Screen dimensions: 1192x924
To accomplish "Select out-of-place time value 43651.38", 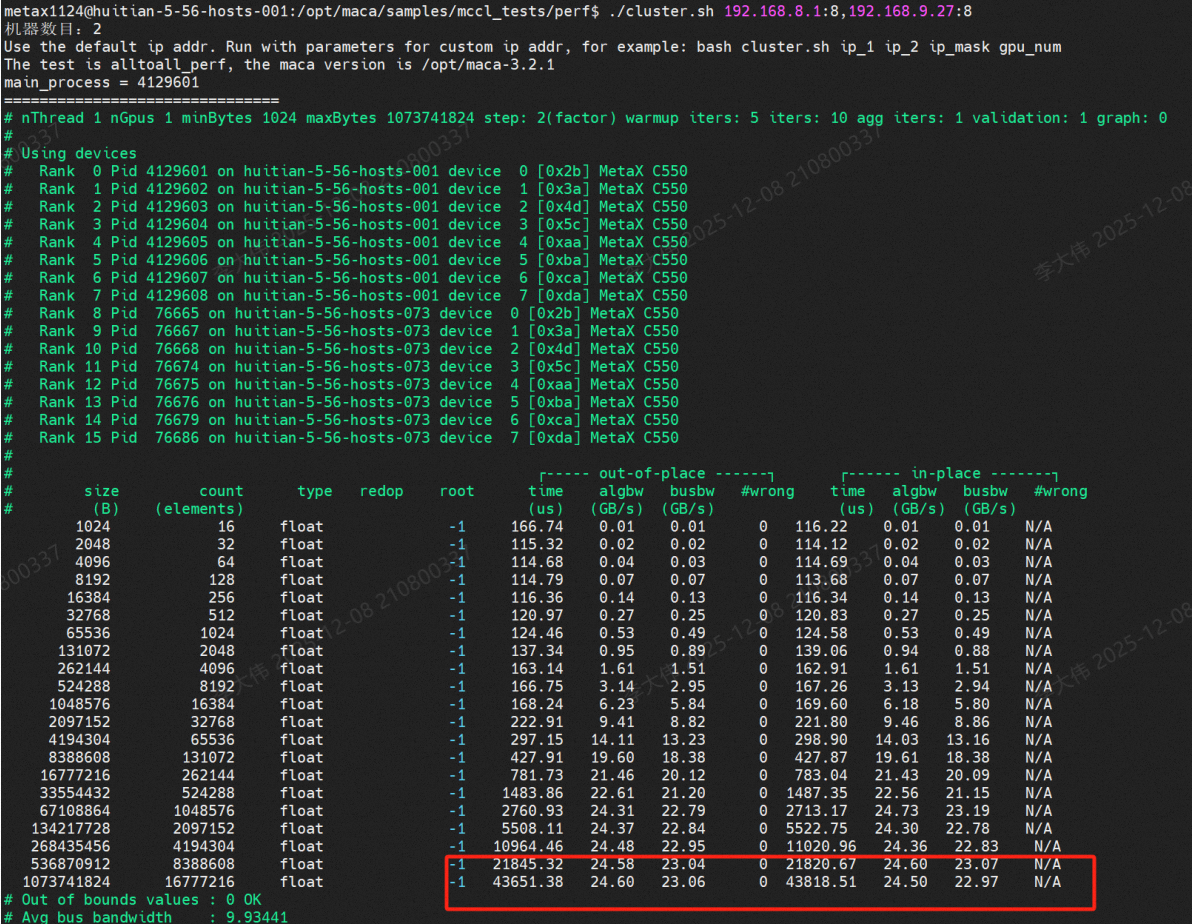I will [x=528, y=882].
